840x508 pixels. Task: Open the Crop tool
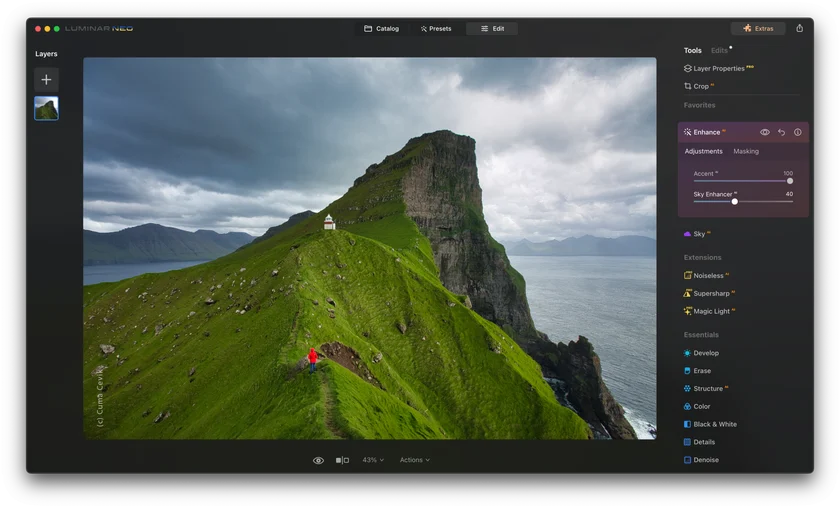[x=700, y=86]
